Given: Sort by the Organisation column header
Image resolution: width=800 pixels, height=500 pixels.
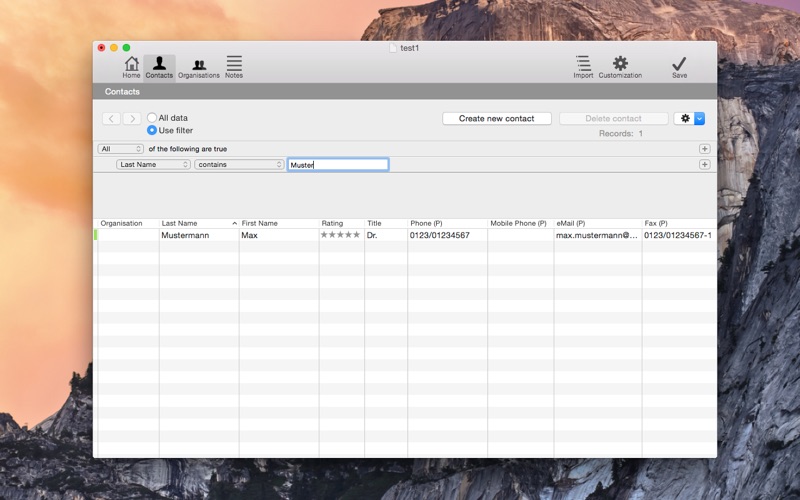Looking at the screenshot, I should pos(128,223).
